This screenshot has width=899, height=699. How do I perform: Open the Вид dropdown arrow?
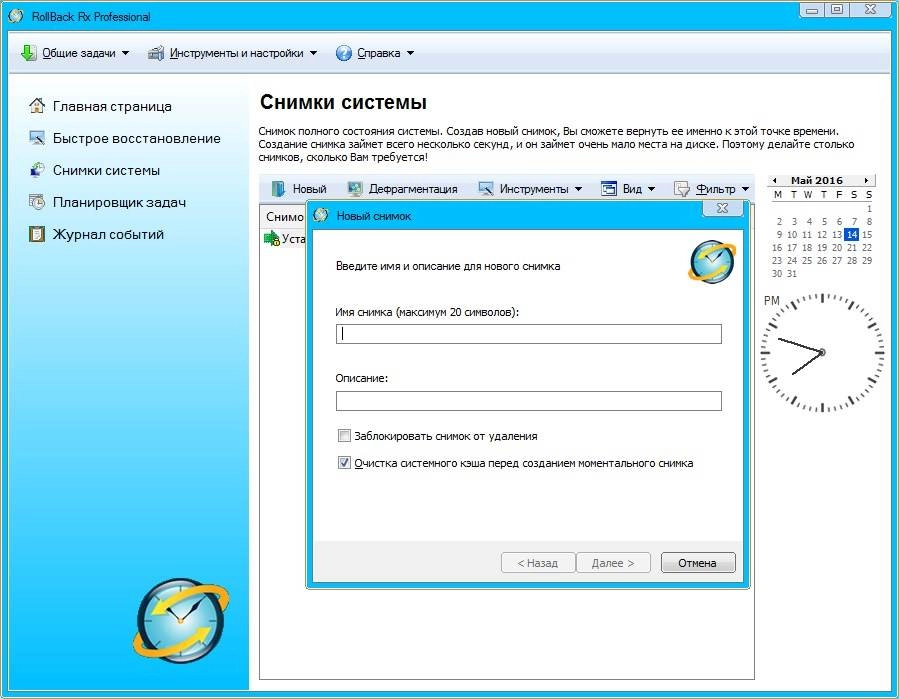point(651,189)
